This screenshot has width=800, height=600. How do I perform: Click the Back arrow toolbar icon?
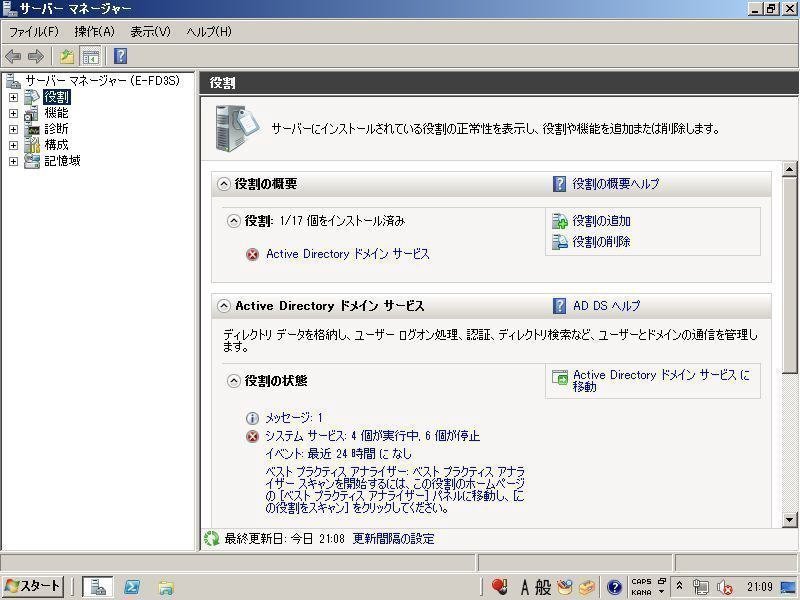pos(13,56)
